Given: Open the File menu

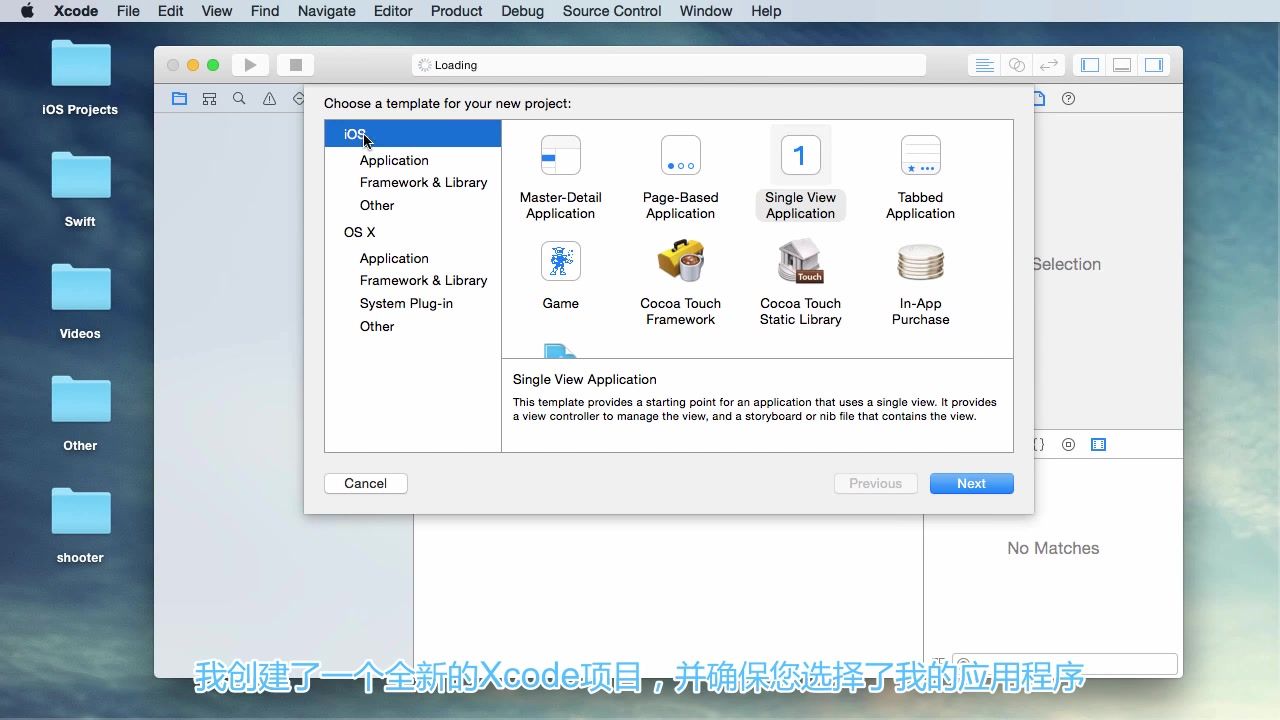Looking at the screenshot, I should point(128,11).
